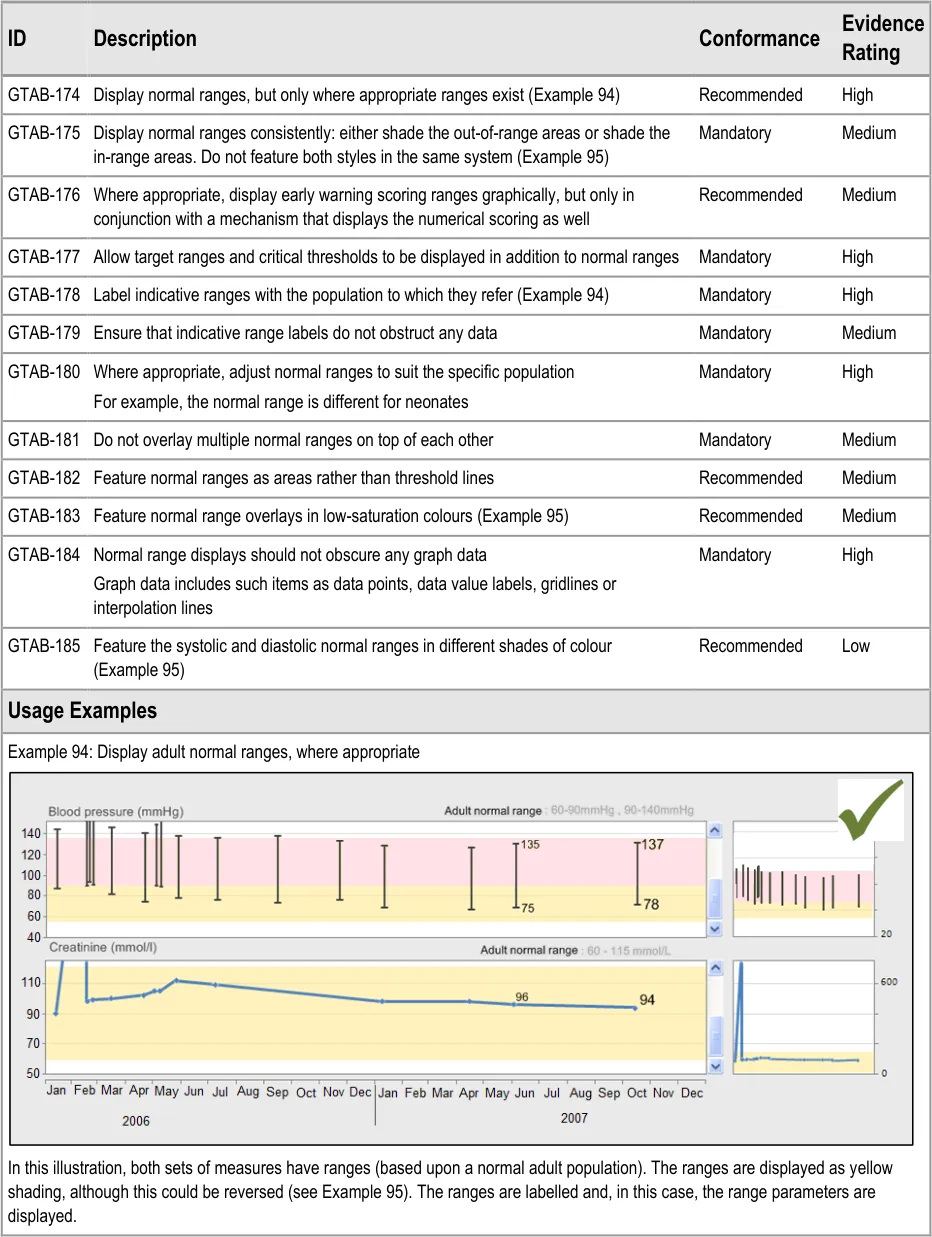This screenshot has width=932, height=1237.
Task: Select the June 2007 135/75 reading bar
Action: [x=516, y=875]
